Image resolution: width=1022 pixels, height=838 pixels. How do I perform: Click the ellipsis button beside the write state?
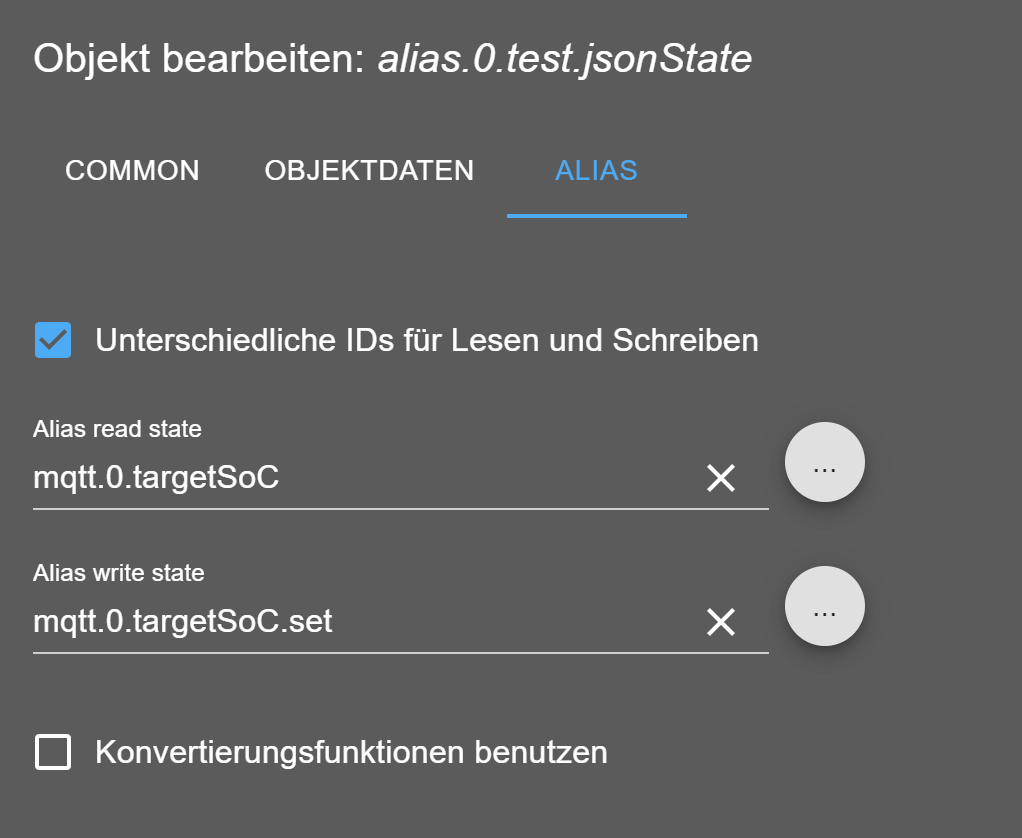[824, 606]
